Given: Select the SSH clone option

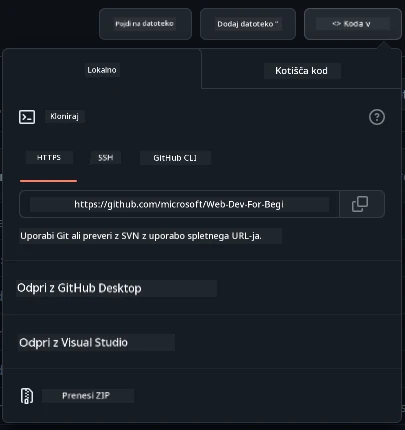Looking at the screenshot, I should [105, 157].
